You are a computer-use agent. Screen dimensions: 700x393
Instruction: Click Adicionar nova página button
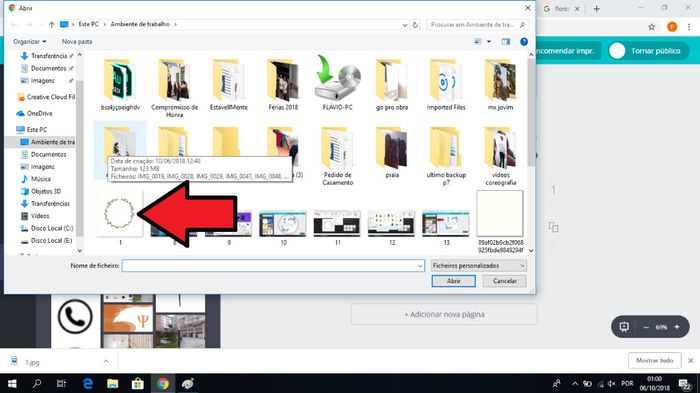444,314
